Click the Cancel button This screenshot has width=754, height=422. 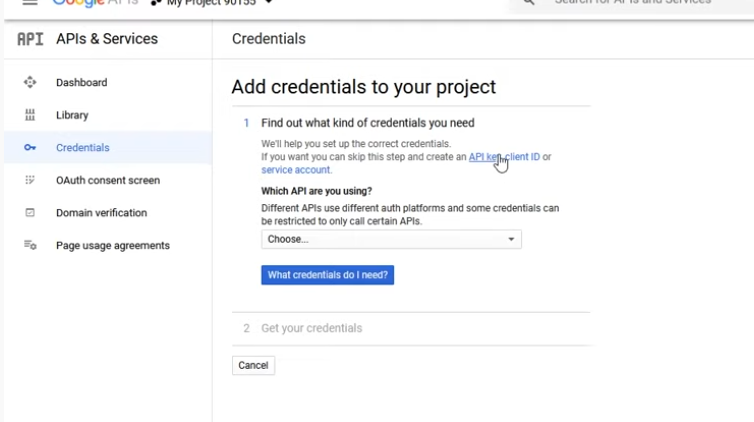(x=253, y=365)
